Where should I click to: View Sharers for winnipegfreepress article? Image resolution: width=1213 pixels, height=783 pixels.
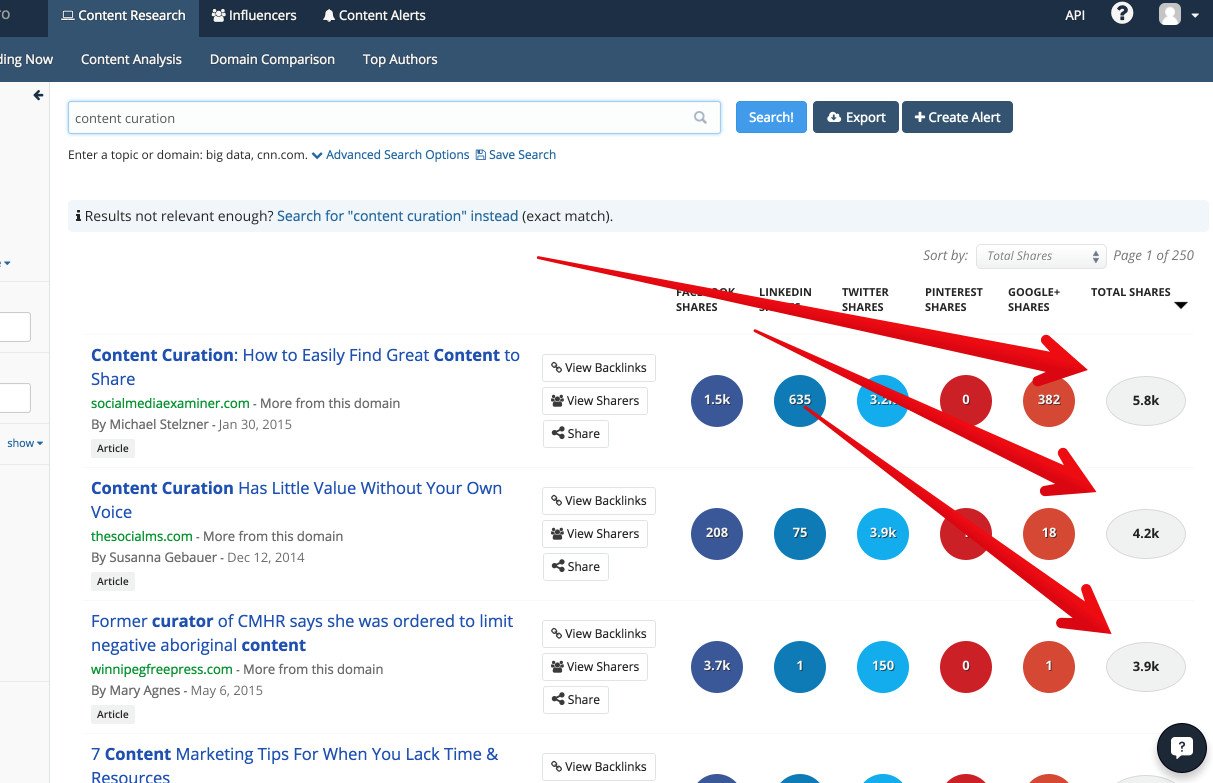point(595,667)
